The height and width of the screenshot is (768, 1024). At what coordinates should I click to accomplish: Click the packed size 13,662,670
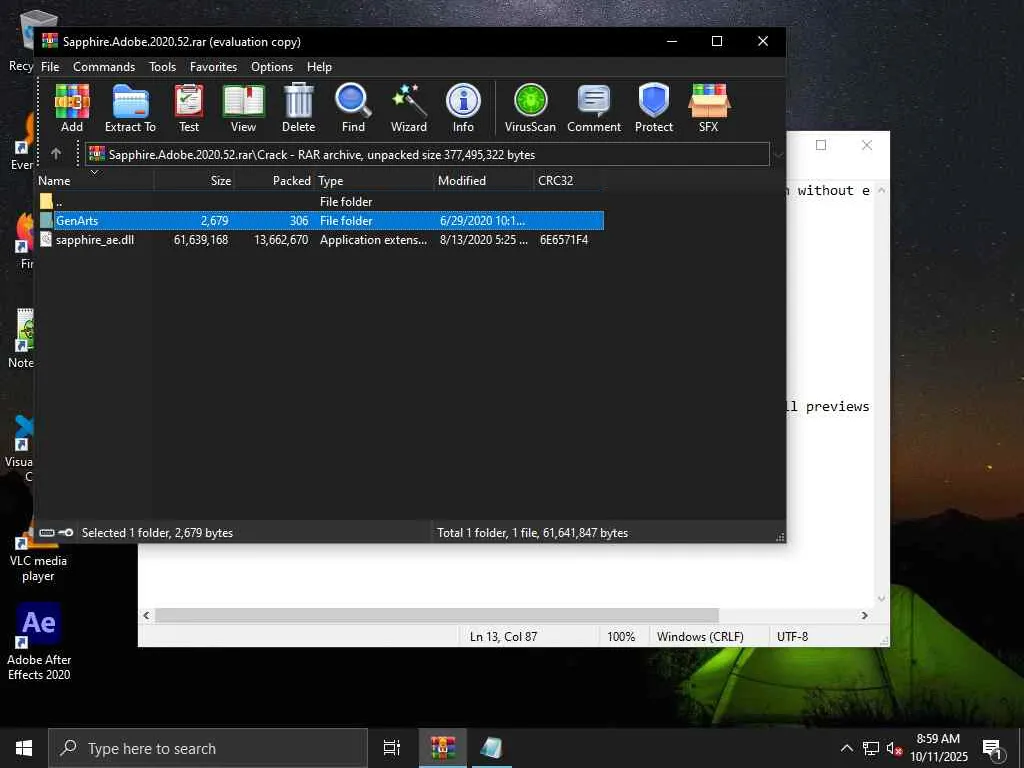coord(281,240)
